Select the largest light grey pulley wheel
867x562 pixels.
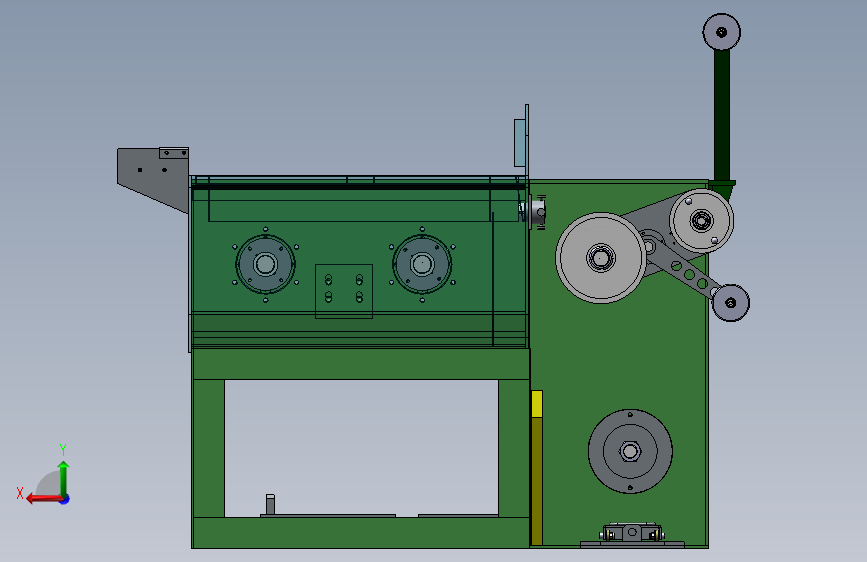pos(600,258)
